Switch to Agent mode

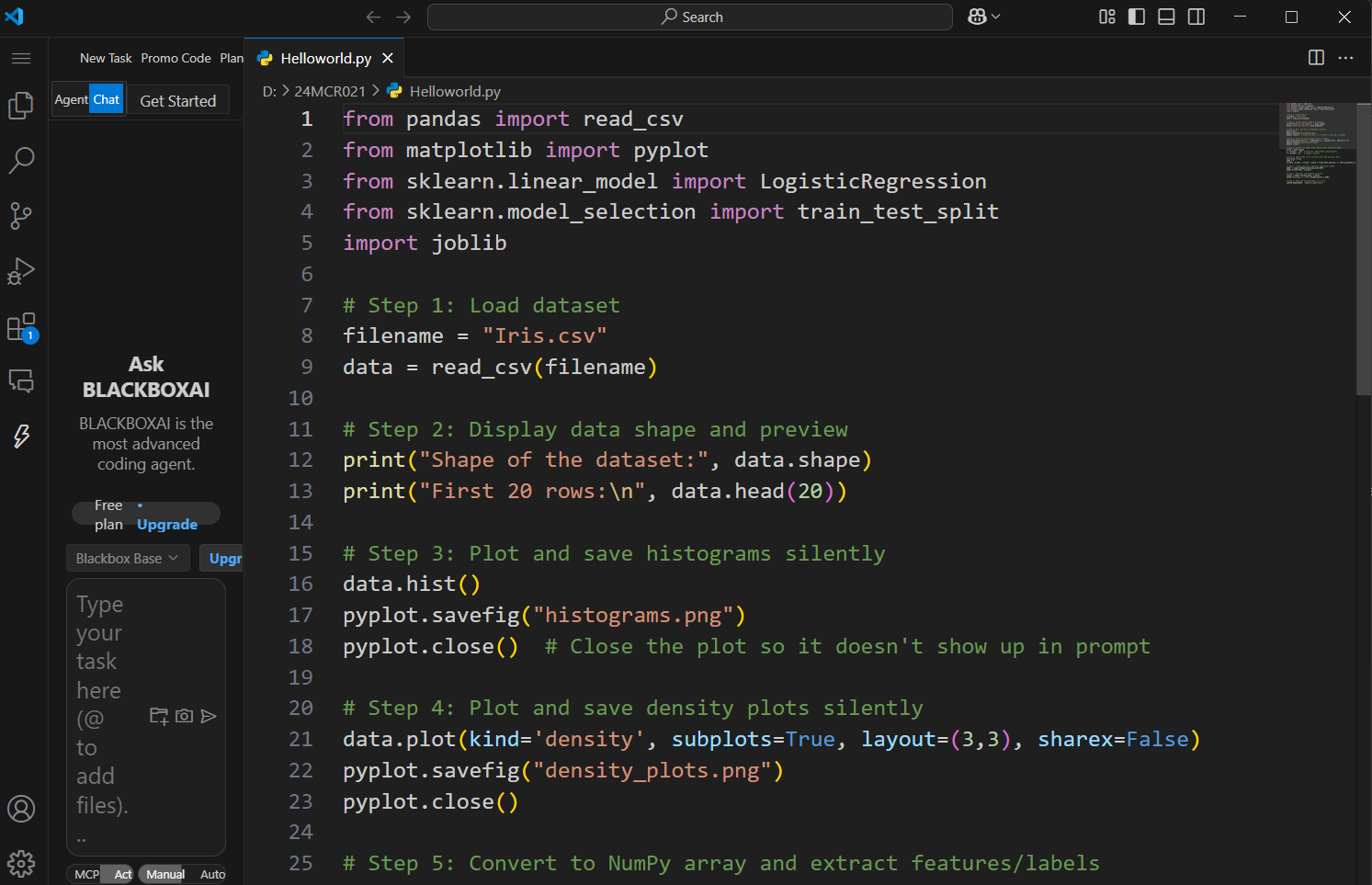coord(71,99)
